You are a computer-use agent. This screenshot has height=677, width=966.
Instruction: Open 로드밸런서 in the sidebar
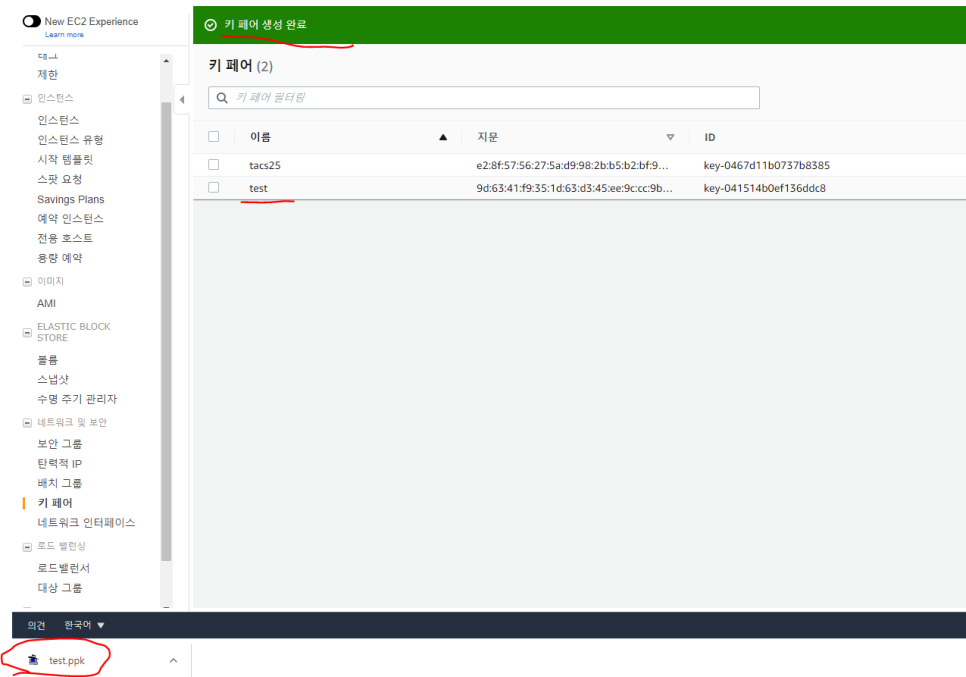[x=63, y=568]
